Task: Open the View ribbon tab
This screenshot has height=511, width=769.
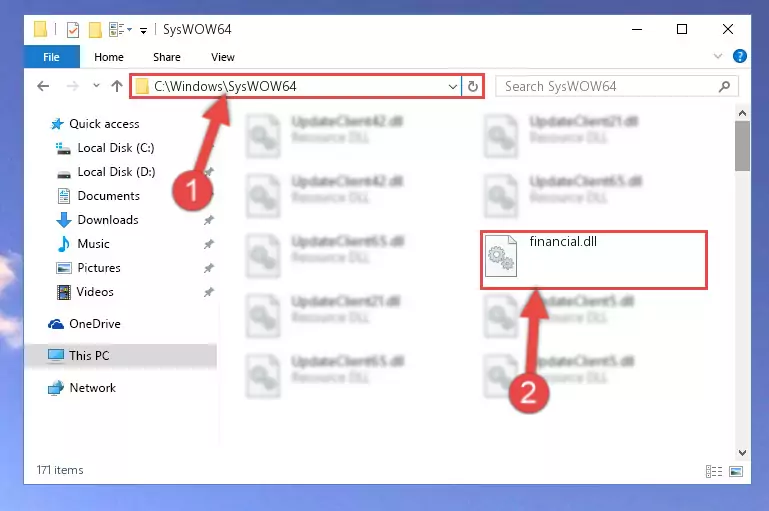Action: 223,57
